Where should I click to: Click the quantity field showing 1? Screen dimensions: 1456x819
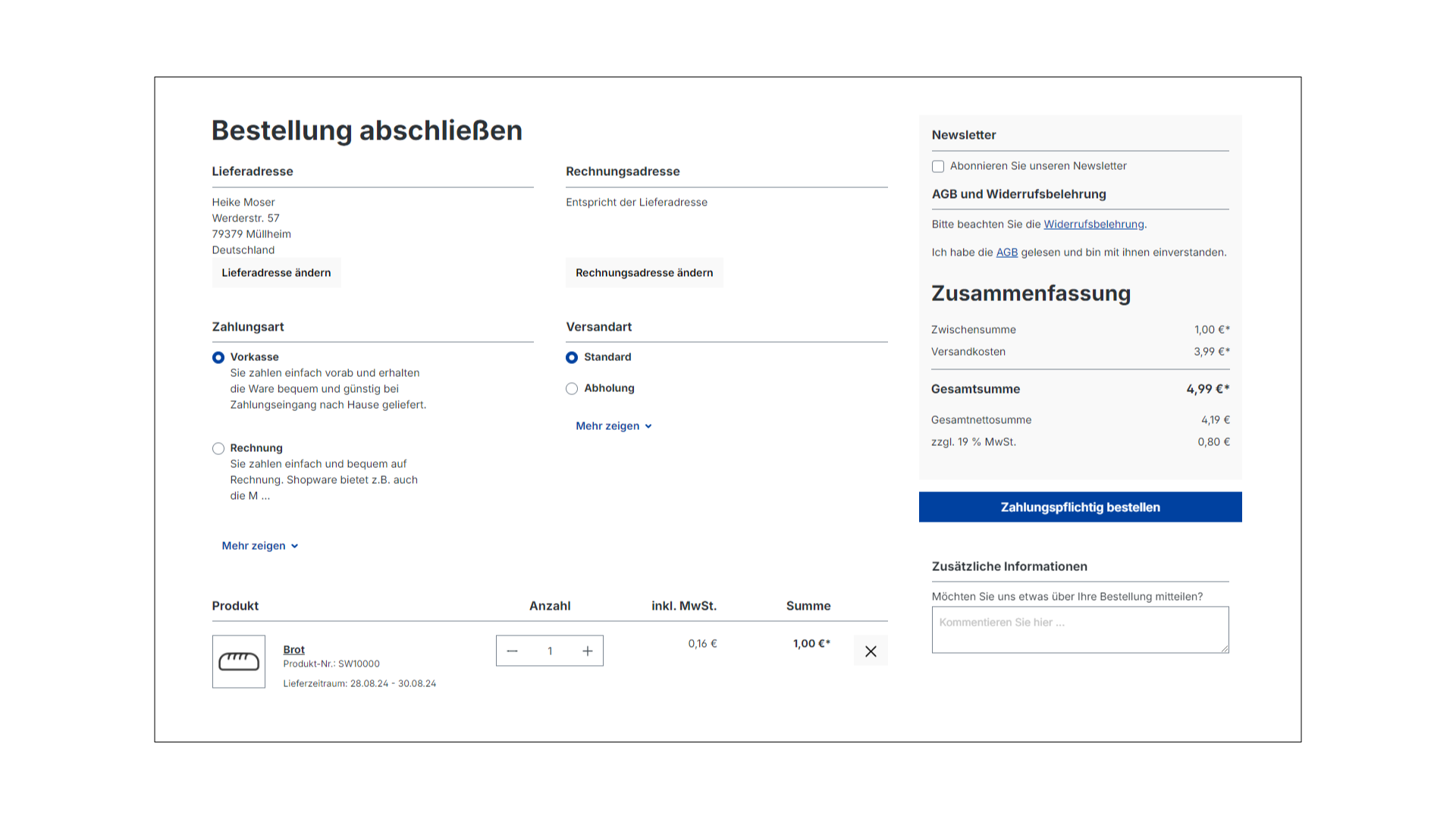(550, 651)
